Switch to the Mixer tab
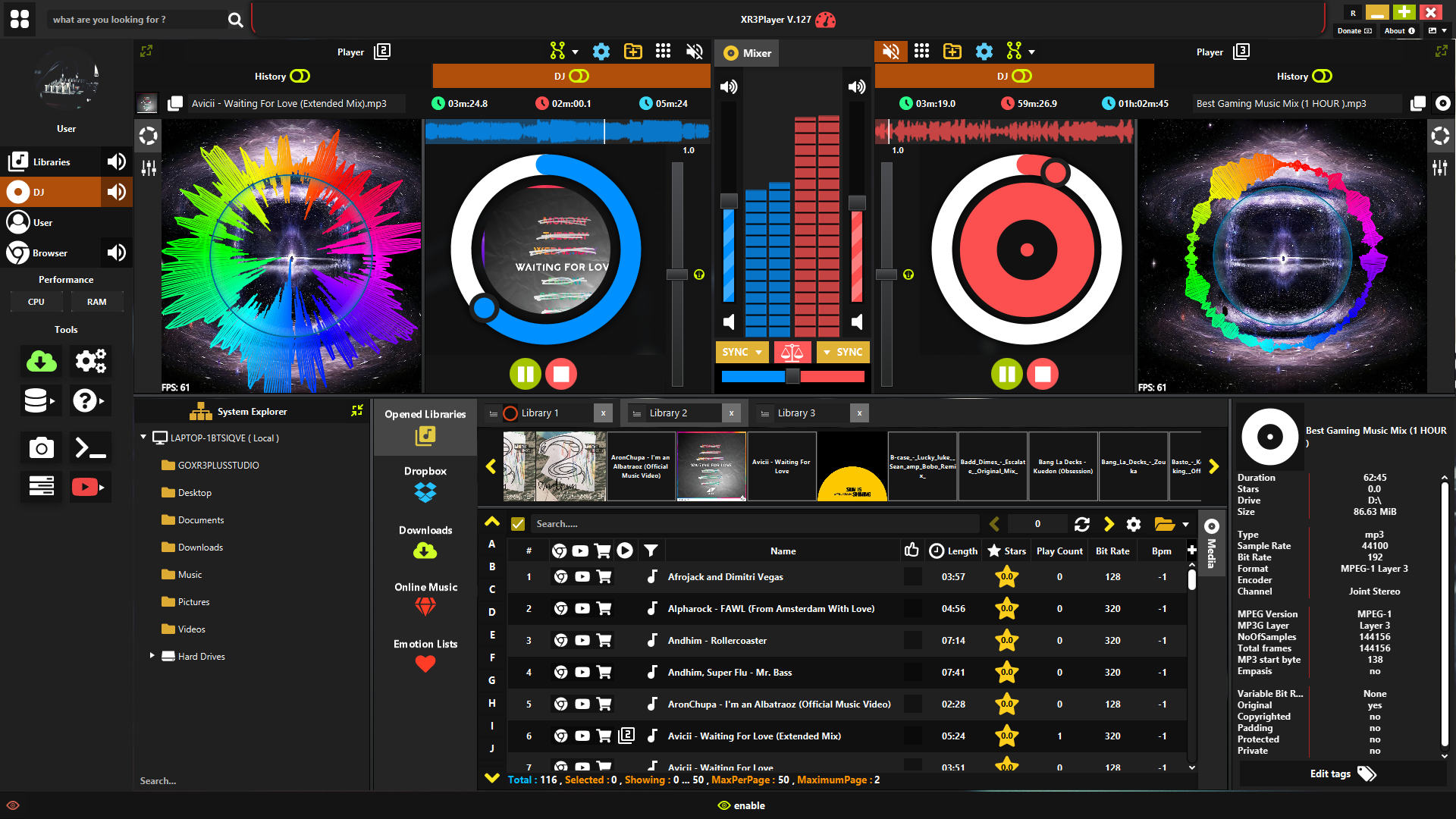 point(746,53)
